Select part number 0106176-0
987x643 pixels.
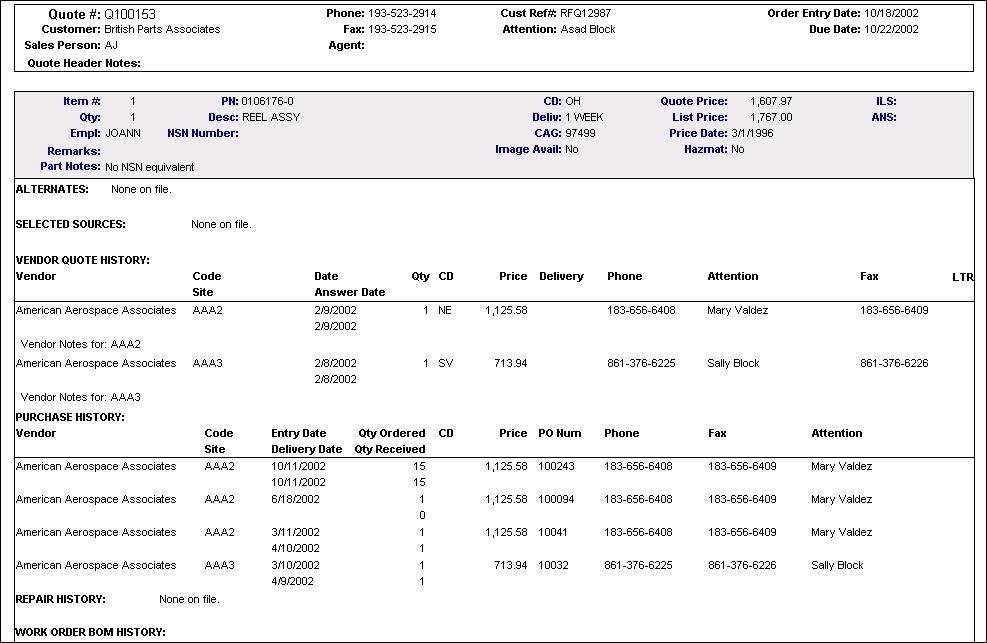[267, 101]
